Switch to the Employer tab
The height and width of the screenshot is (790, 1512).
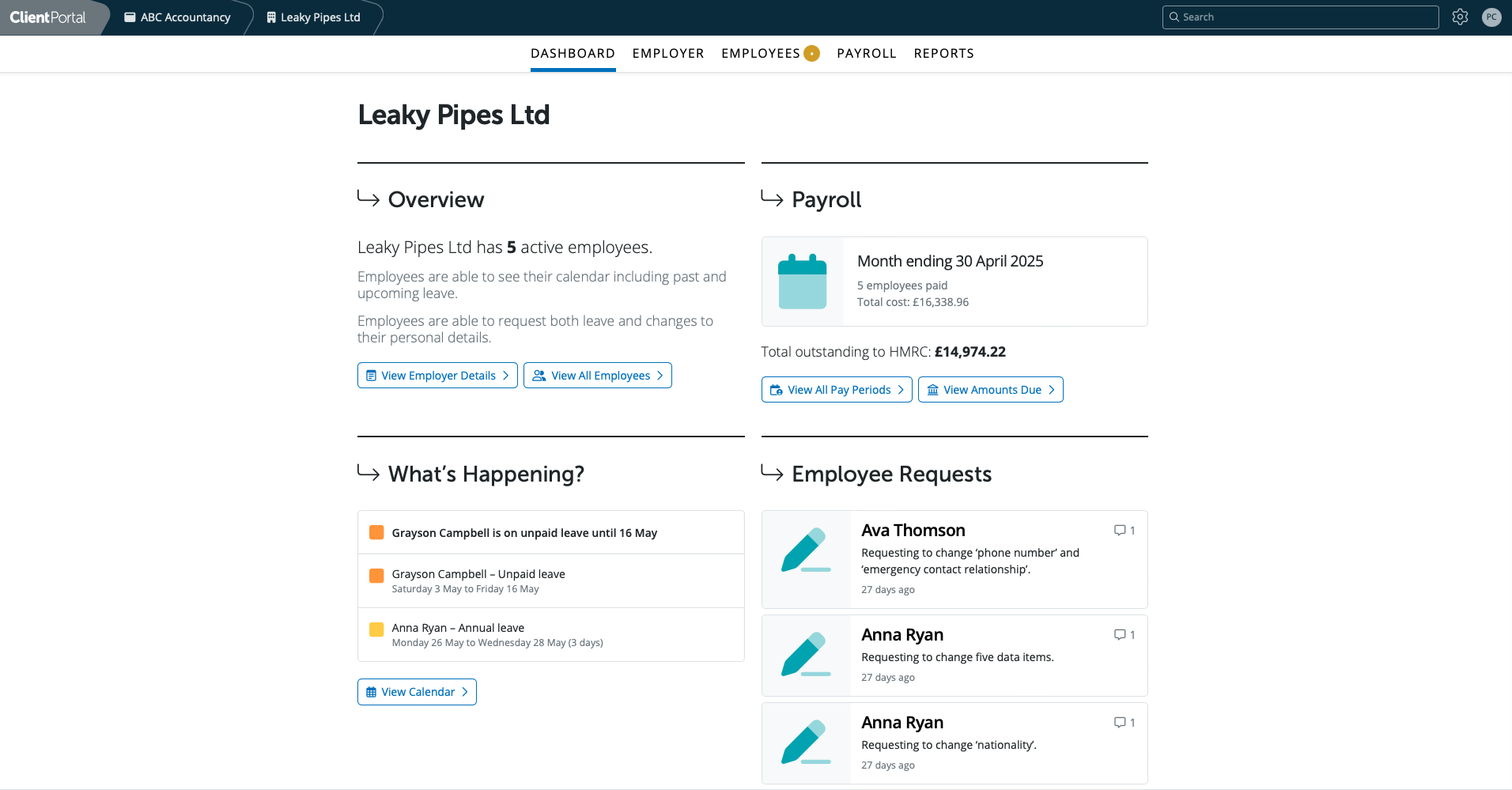click(668, 54)
